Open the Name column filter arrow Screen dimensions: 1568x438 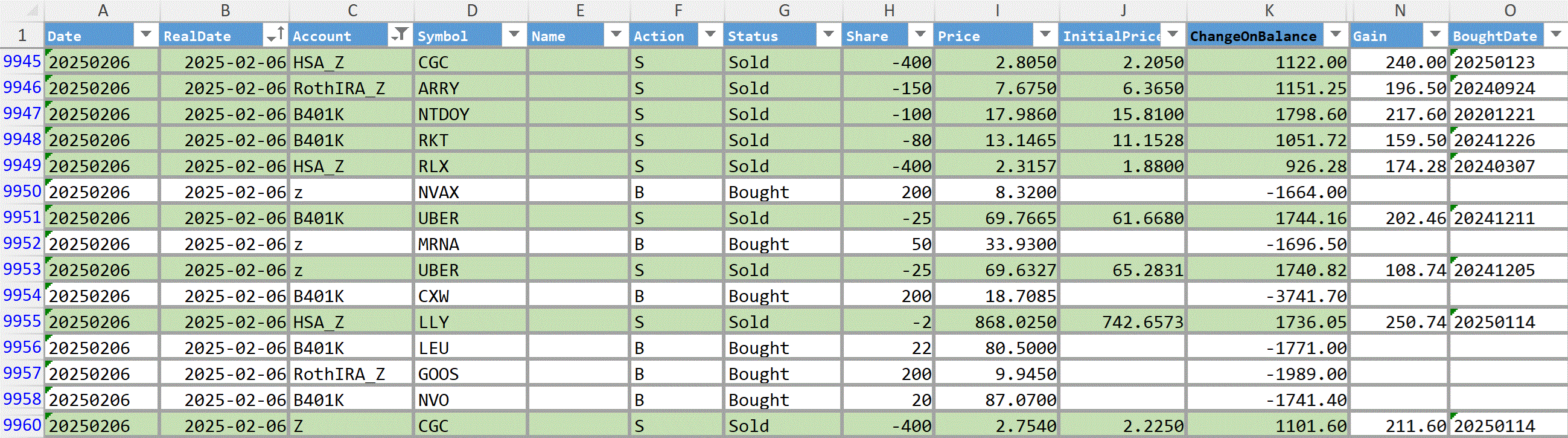coord(616,34)
